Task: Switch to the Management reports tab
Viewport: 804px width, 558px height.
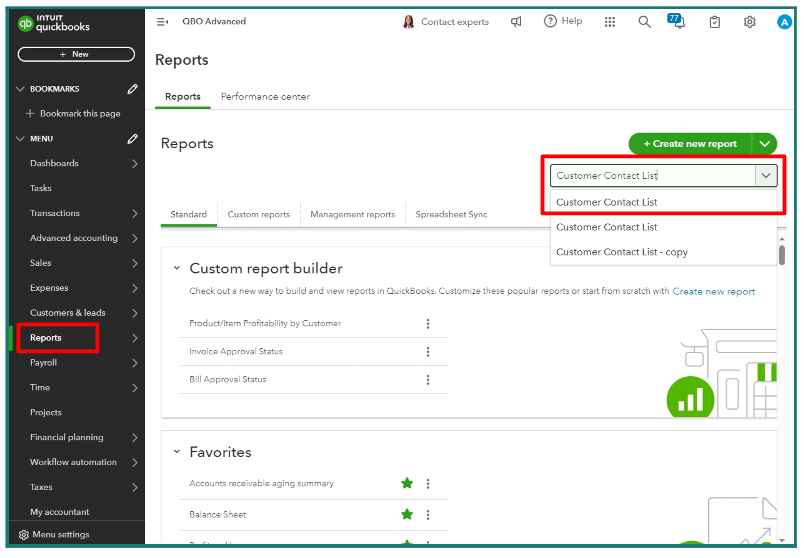Action: tap(353, 214)
